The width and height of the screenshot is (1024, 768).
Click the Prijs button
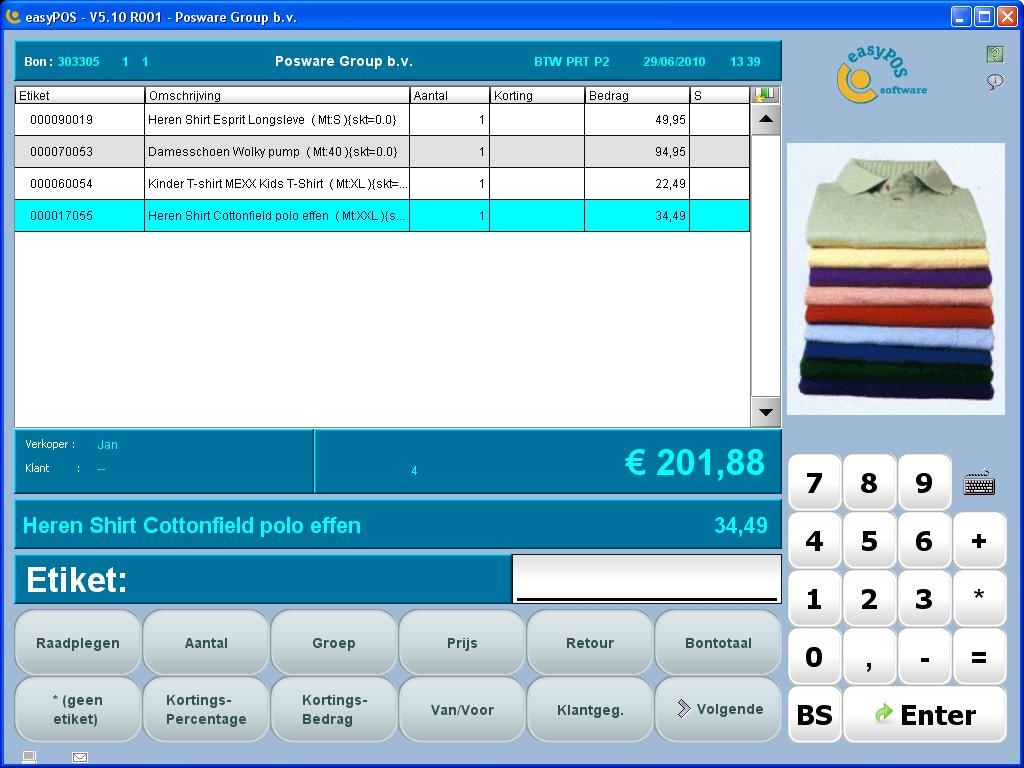click(x=462, y=643)
